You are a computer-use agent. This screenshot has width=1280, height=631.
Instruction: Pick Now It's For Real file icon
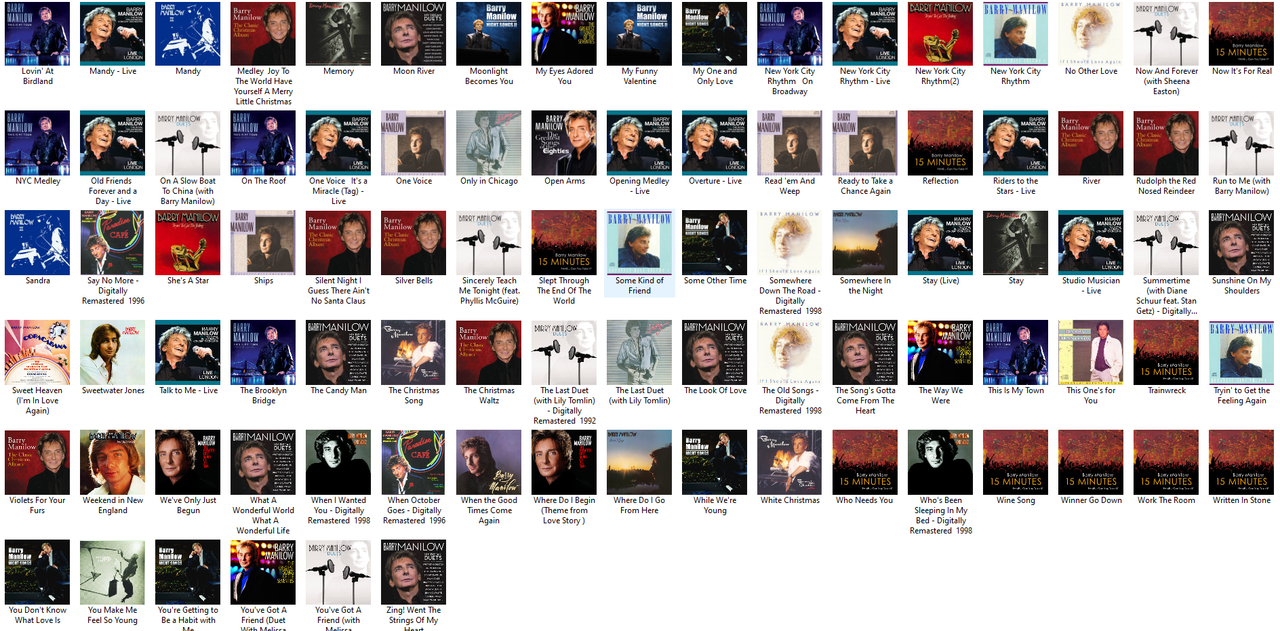1241,34
